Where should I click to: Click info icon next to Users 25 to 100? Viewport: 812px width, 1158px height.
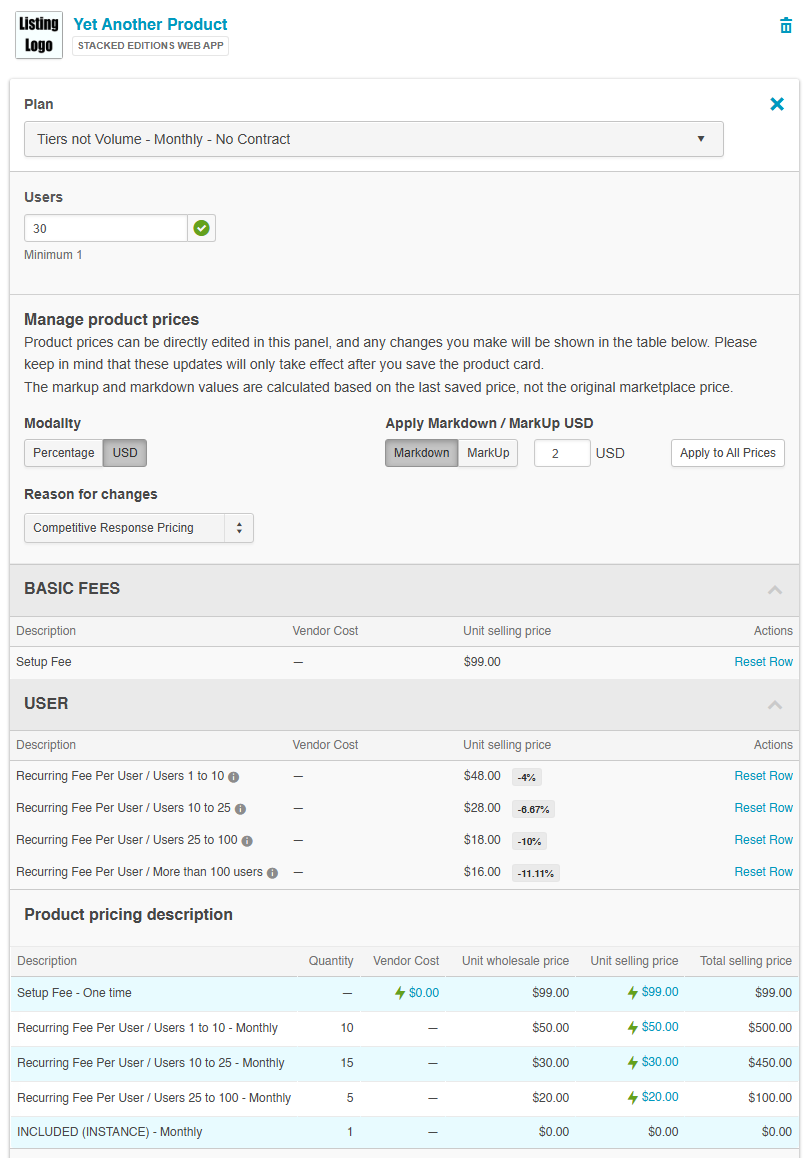(x=247, y=840)
